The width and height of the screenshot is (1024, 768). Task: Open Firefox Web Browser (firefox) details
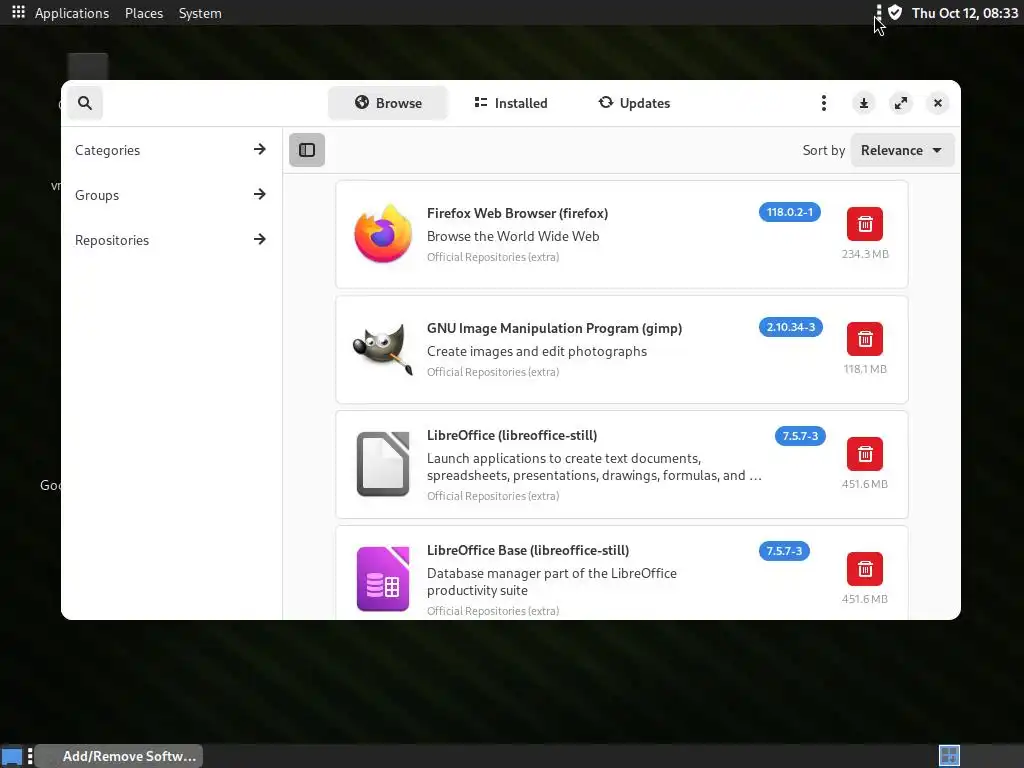517,214
